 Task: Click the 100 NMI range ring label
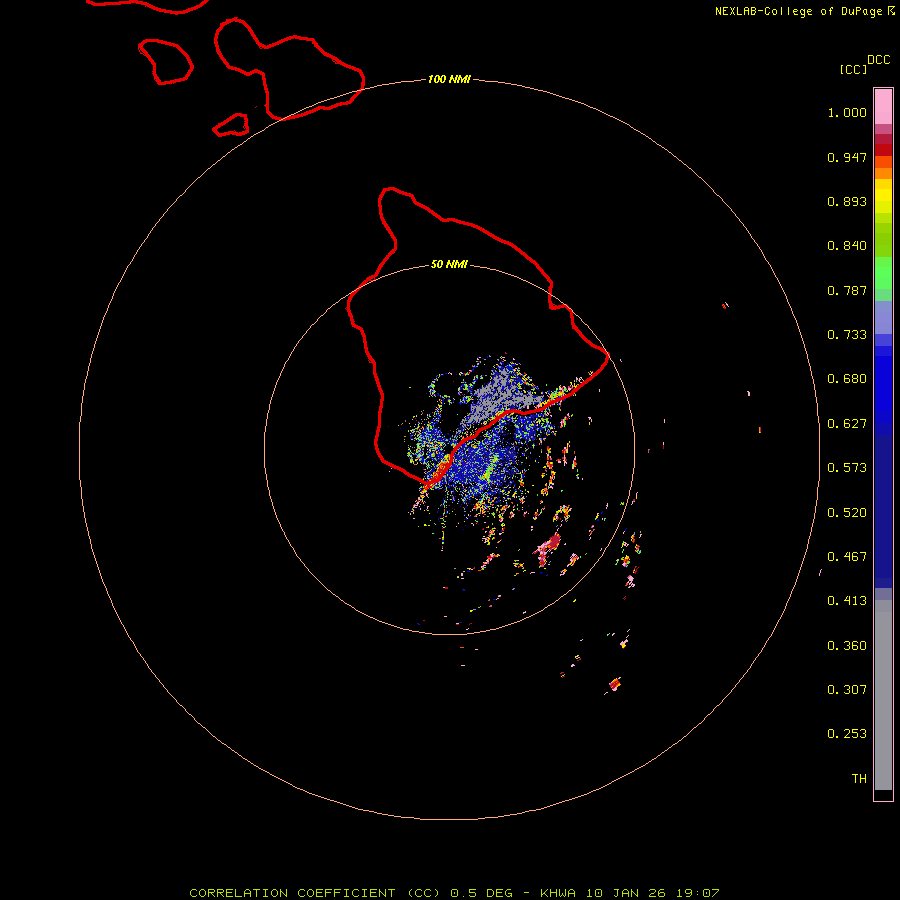[449, 79]
